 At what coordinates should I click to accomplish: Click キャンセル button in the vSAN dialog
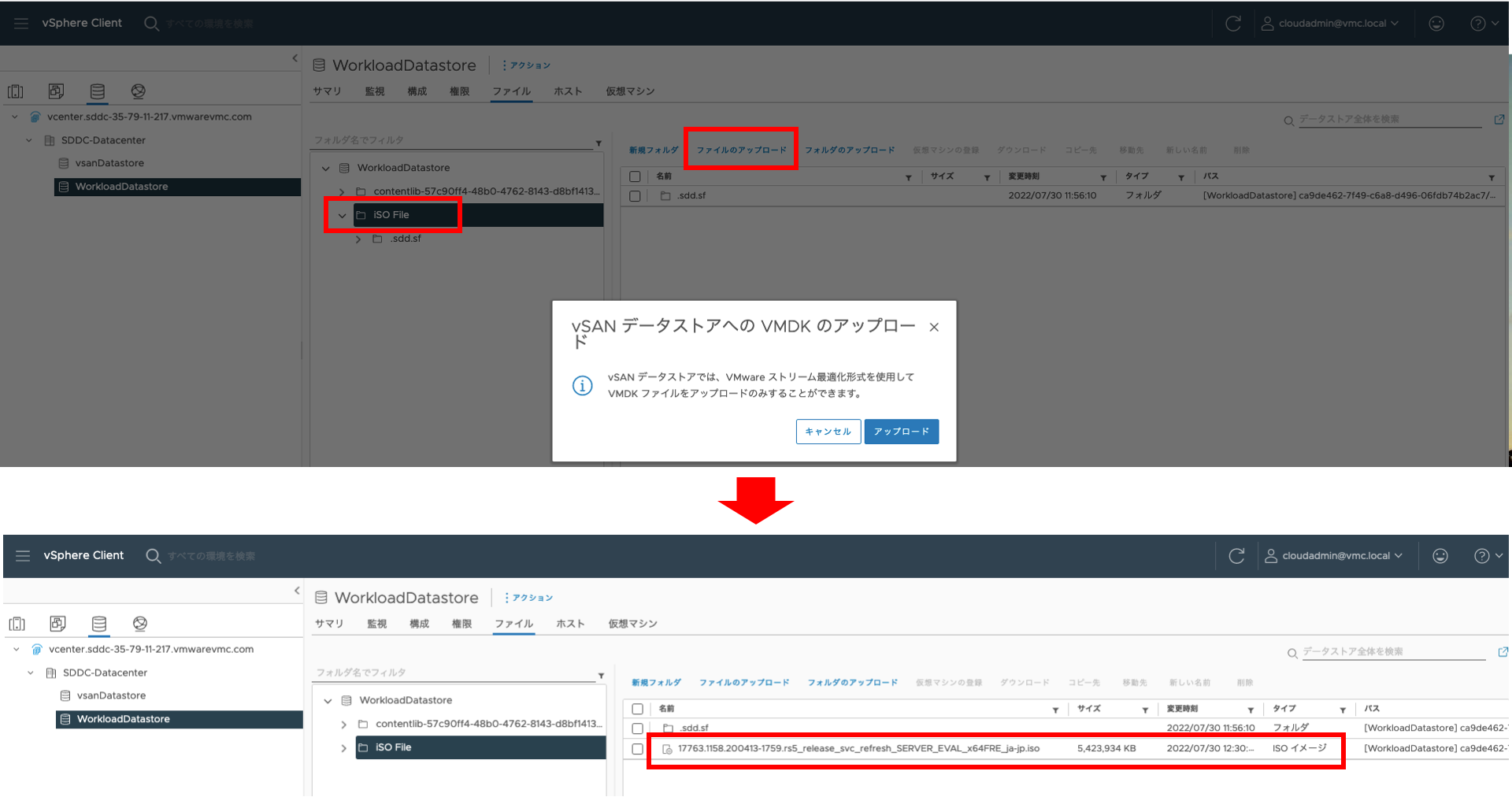[828, 432]
